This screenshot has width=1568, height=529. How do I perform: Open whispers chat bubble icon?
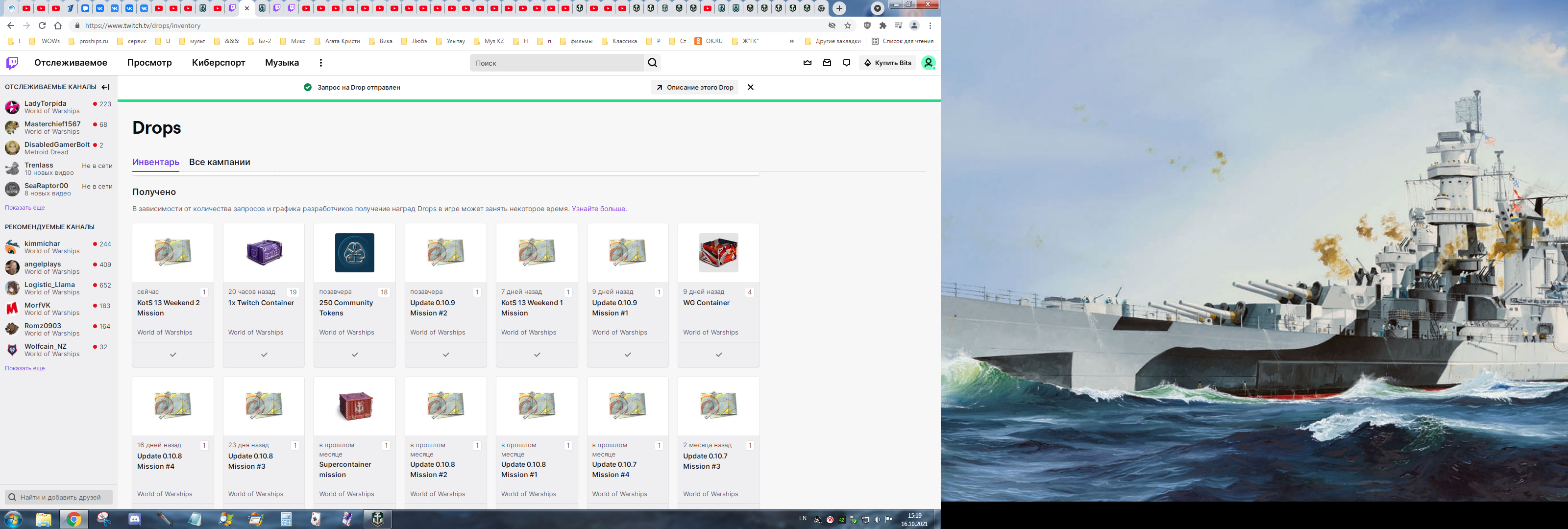pyautogui.click(x=846, y=63)
